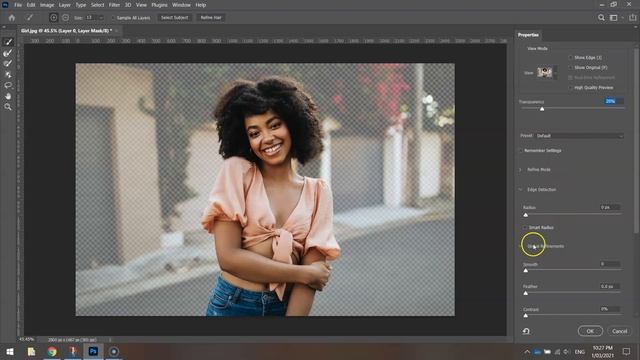Open the brush Size dropdown arrow
The image size is (640, 360).
(x=101, y=18)
